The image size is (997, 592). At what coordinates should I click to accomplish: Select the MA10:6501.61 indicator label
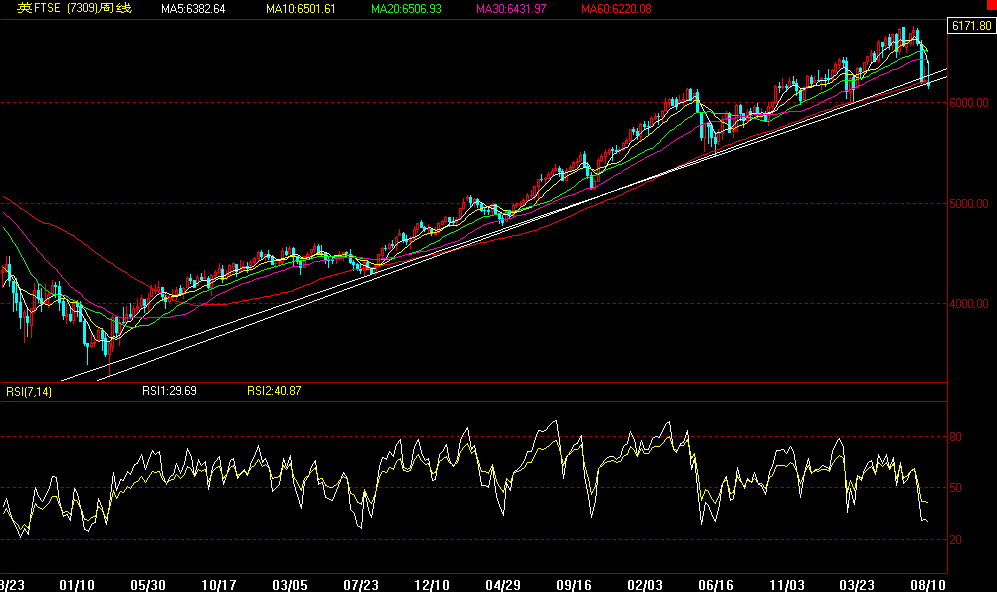[300, 10]
